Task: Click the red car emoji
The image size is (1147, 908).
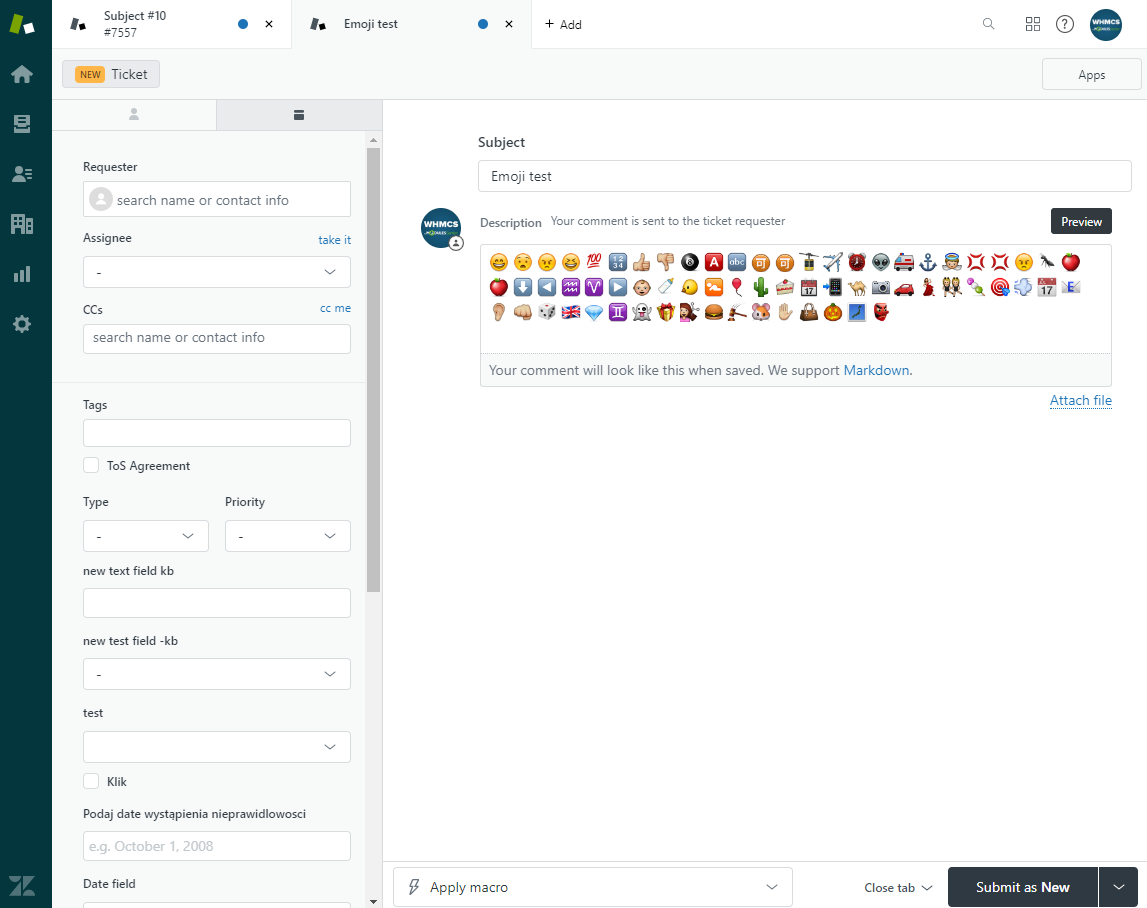Action: (x=904, y=288)
